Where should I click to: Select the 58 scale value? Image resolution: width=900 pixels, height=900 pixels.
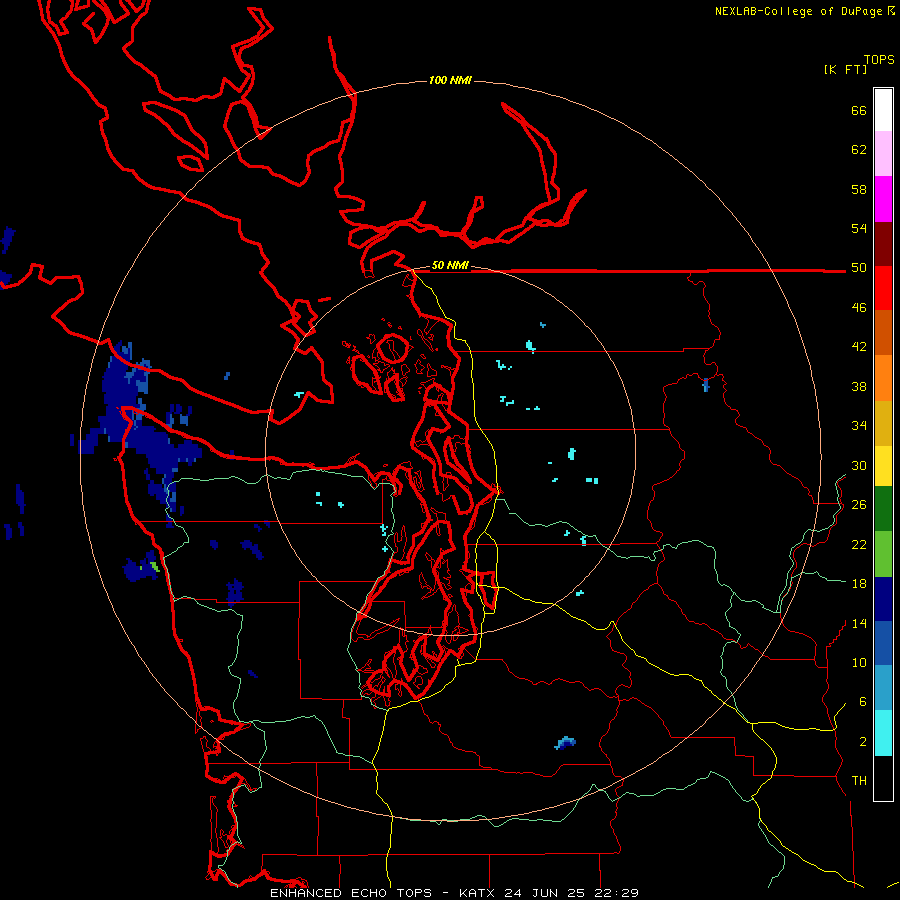coord(859,189)
